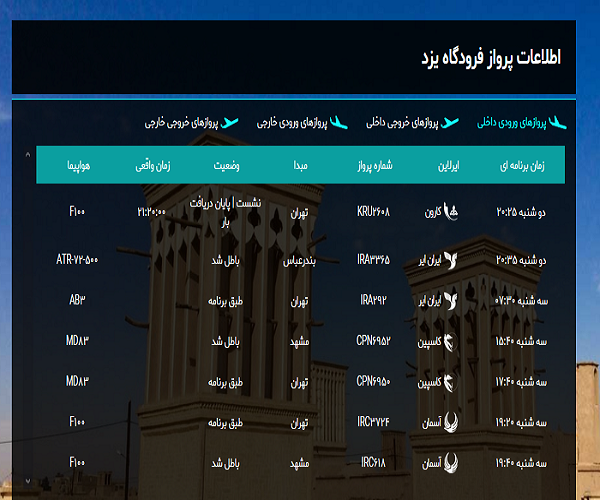Click flight number IRC3724
The image size is (600, 500).
373,422
